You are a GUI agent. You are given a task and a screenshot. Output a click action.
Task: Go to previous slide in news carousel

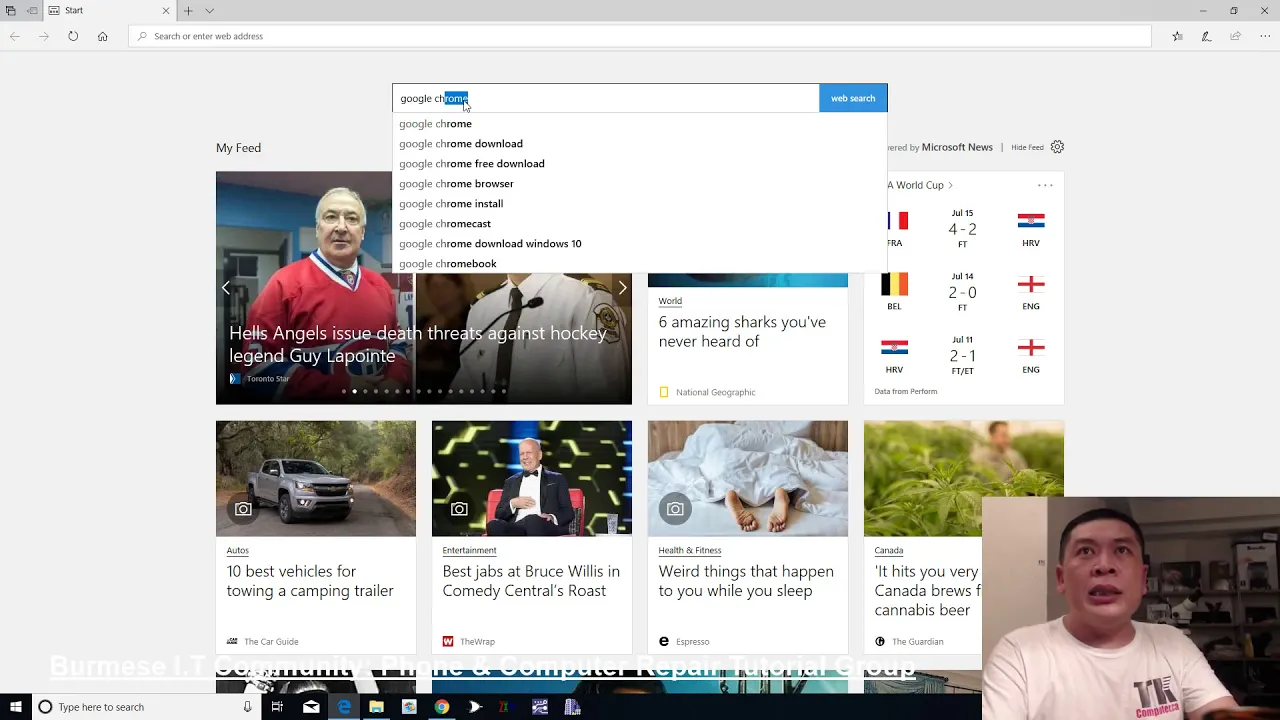pyautogui.click(x=226, y=288)
